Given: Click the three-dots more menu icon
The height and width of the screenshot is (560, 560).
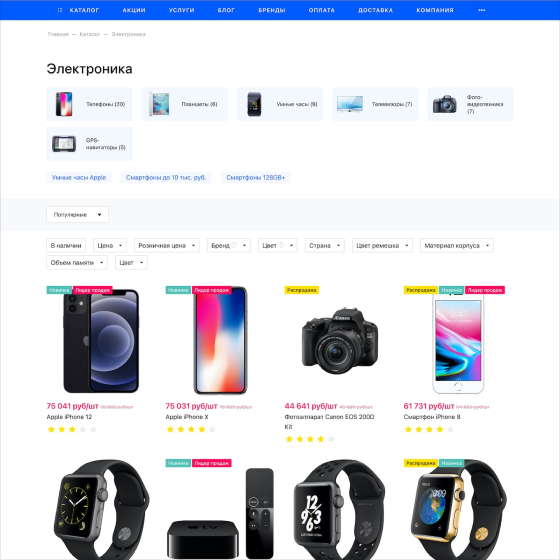Looking at the screenshot, I should [481, 10].
